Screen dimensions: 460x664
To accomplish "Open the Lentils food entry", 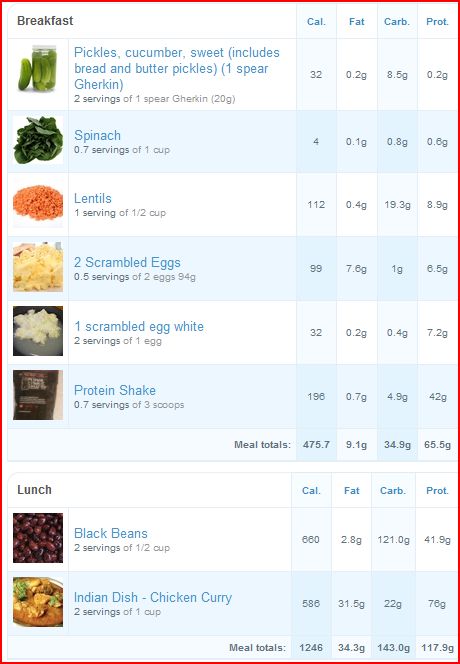I will [93, 198].
